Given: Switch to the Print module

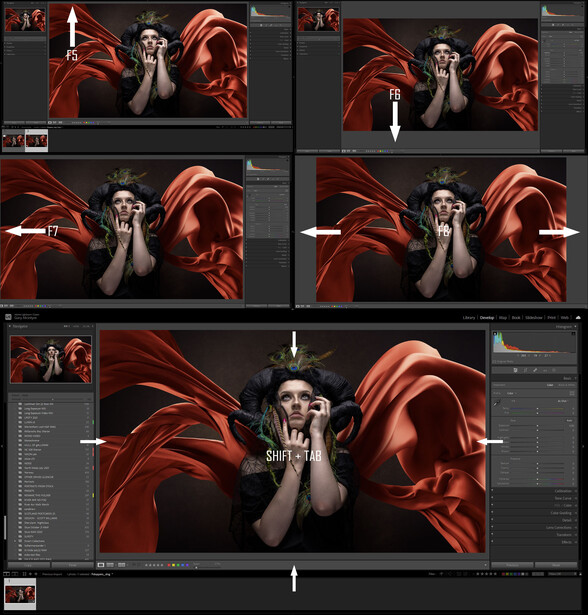Looking at the screenshot, I should [x=552, y=317].
